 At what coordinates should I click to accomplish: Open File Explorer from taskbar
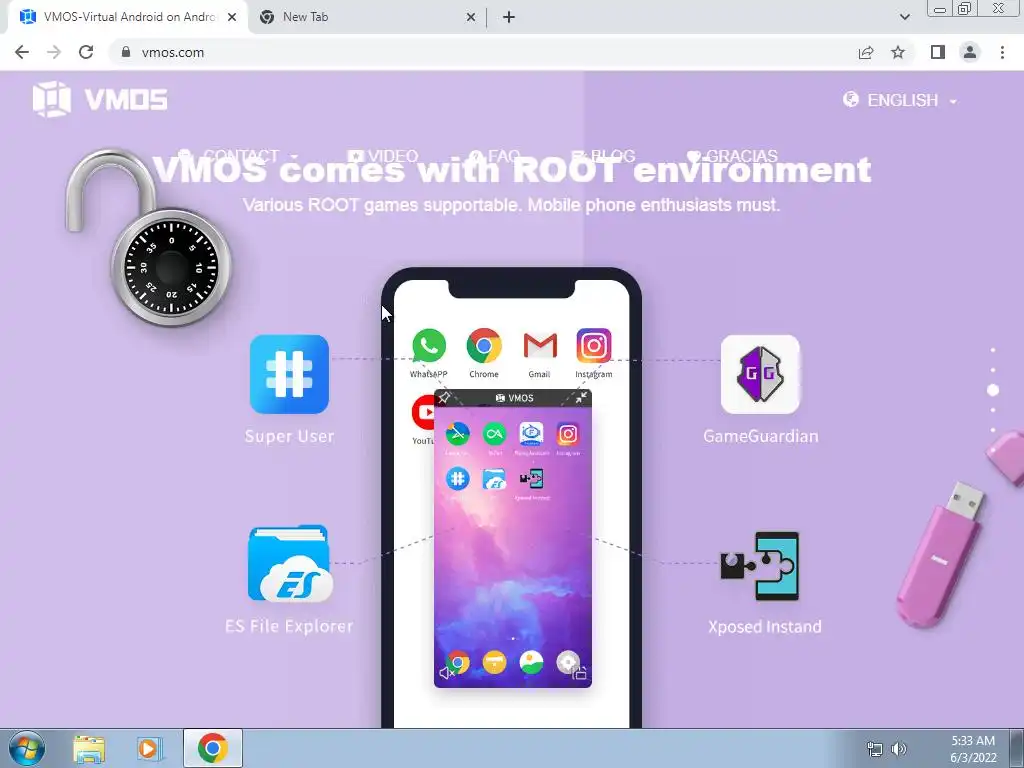(x=89, y=749)
